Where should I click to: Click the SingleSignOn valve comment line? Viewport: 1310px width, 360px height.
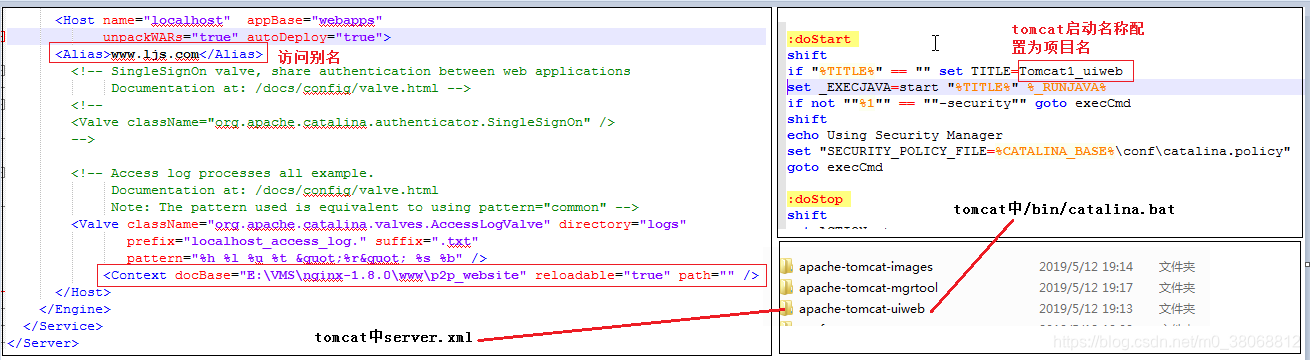click(x=351, y=71)
